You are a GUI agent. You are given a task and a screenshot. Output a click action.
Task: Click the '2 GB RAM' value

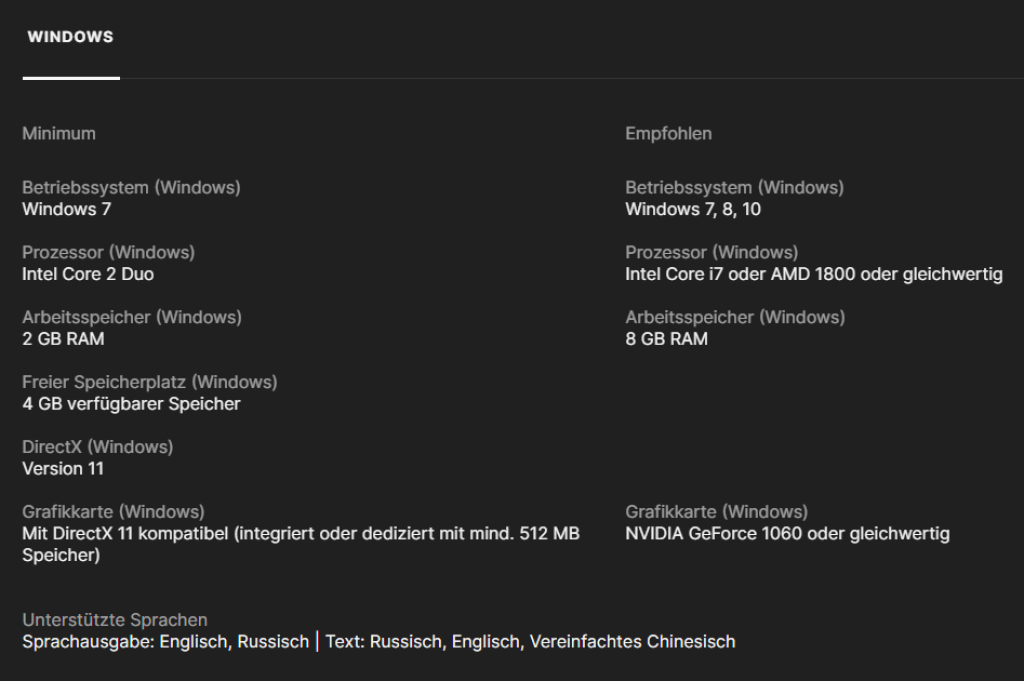point(63,339)
